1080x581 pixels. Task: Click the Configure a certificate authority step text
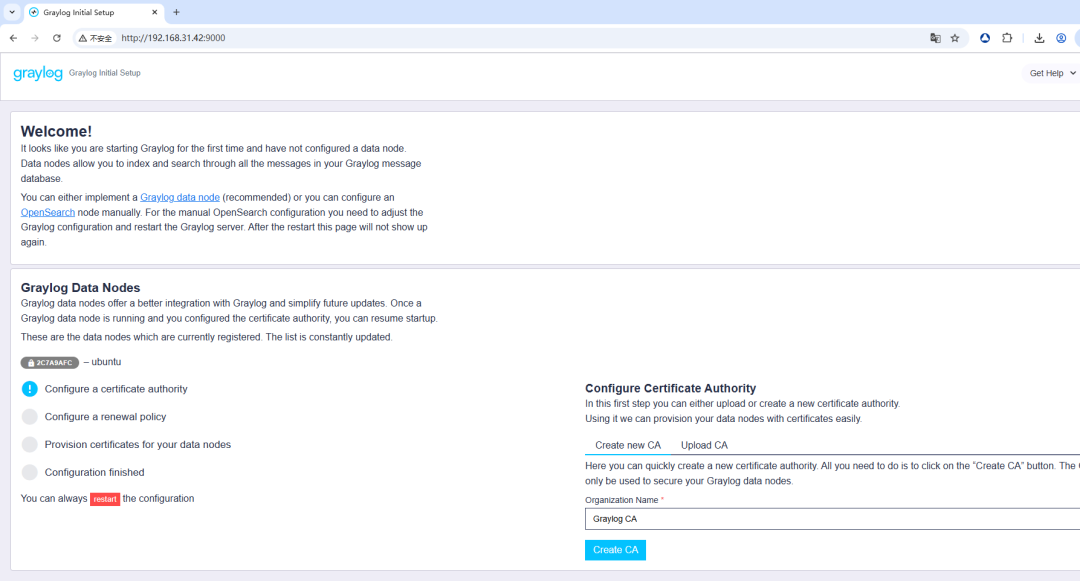pos(116,389)
